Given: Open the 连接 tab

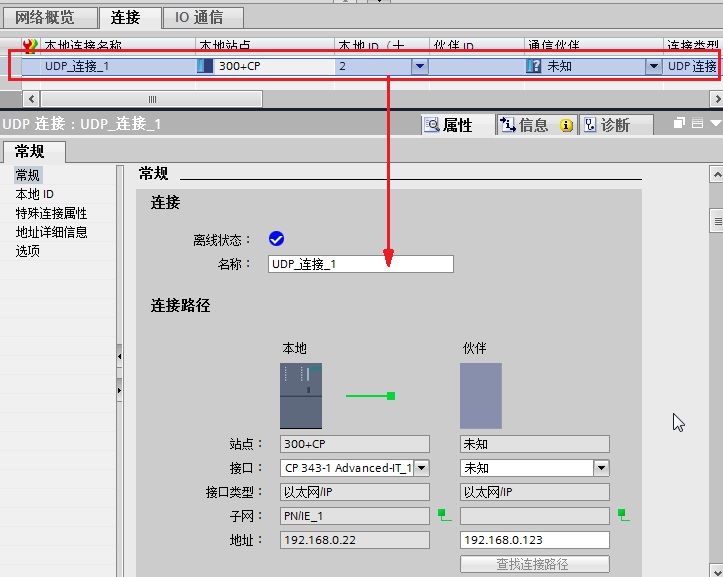Looking at the screenshot, I should (130, 18).
